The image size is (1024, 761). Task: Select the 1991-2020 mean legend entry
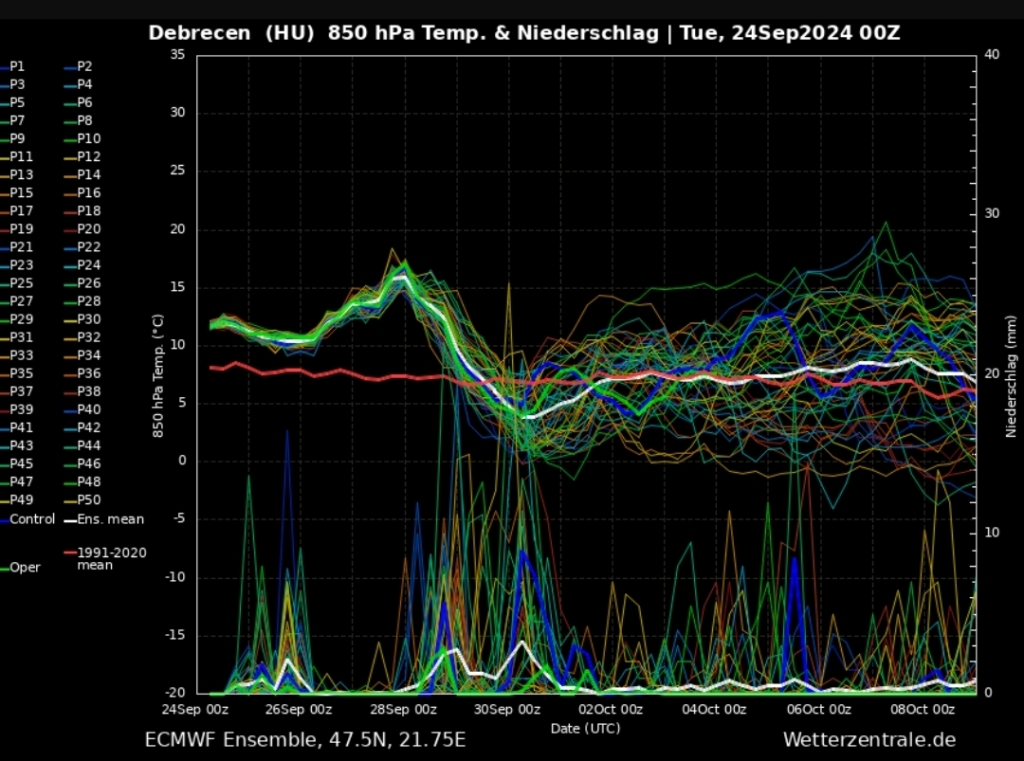110,558
